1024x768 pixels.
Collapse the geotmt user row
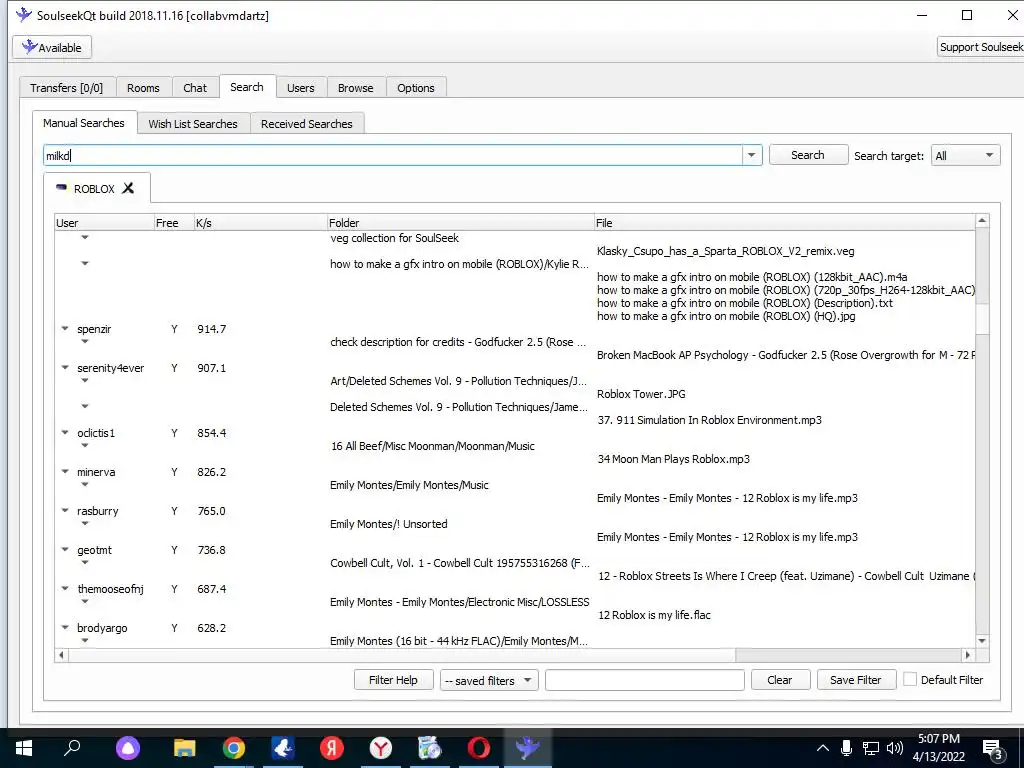click(65, 549)
